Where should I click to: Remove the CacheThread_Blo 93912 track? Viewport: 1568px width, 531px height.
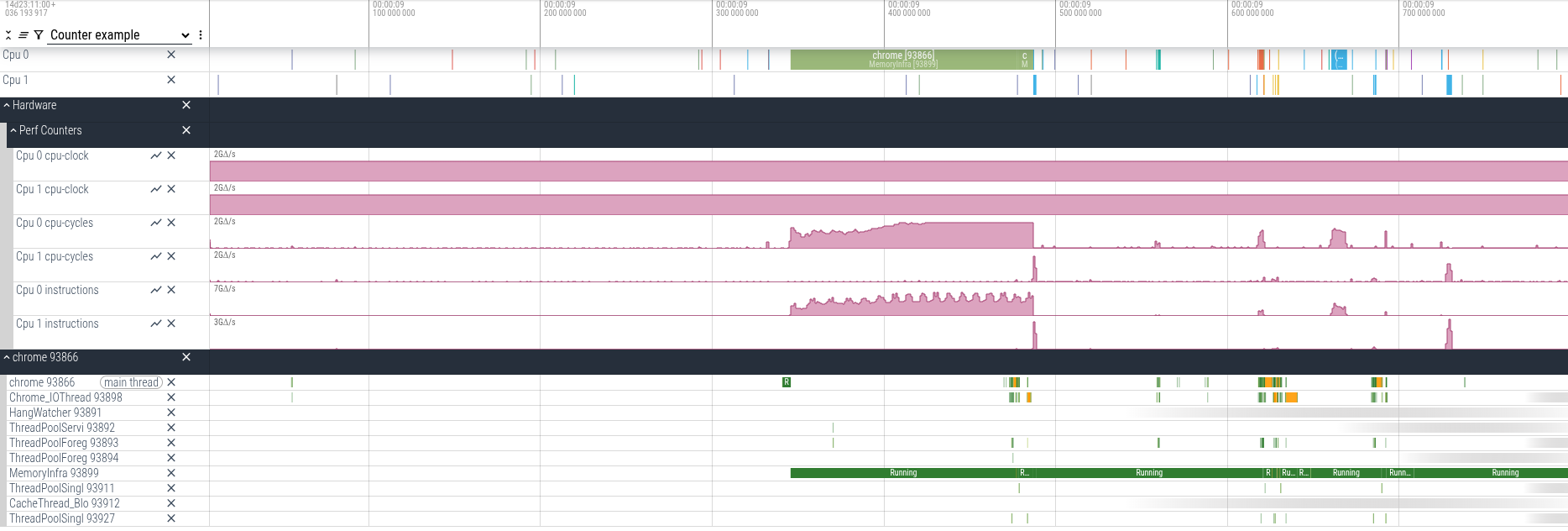click(x=171, y=503)
